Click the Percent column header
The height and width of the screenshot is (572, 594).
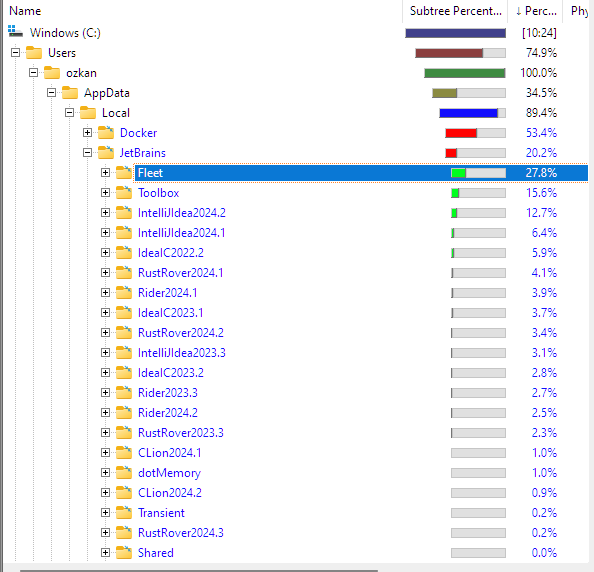536,11
